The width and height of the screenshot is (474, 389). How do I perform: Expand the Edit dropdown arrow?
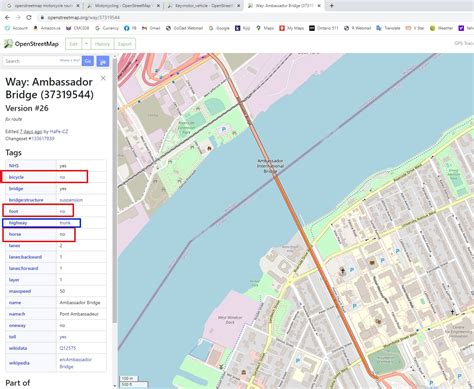(86, 44)
